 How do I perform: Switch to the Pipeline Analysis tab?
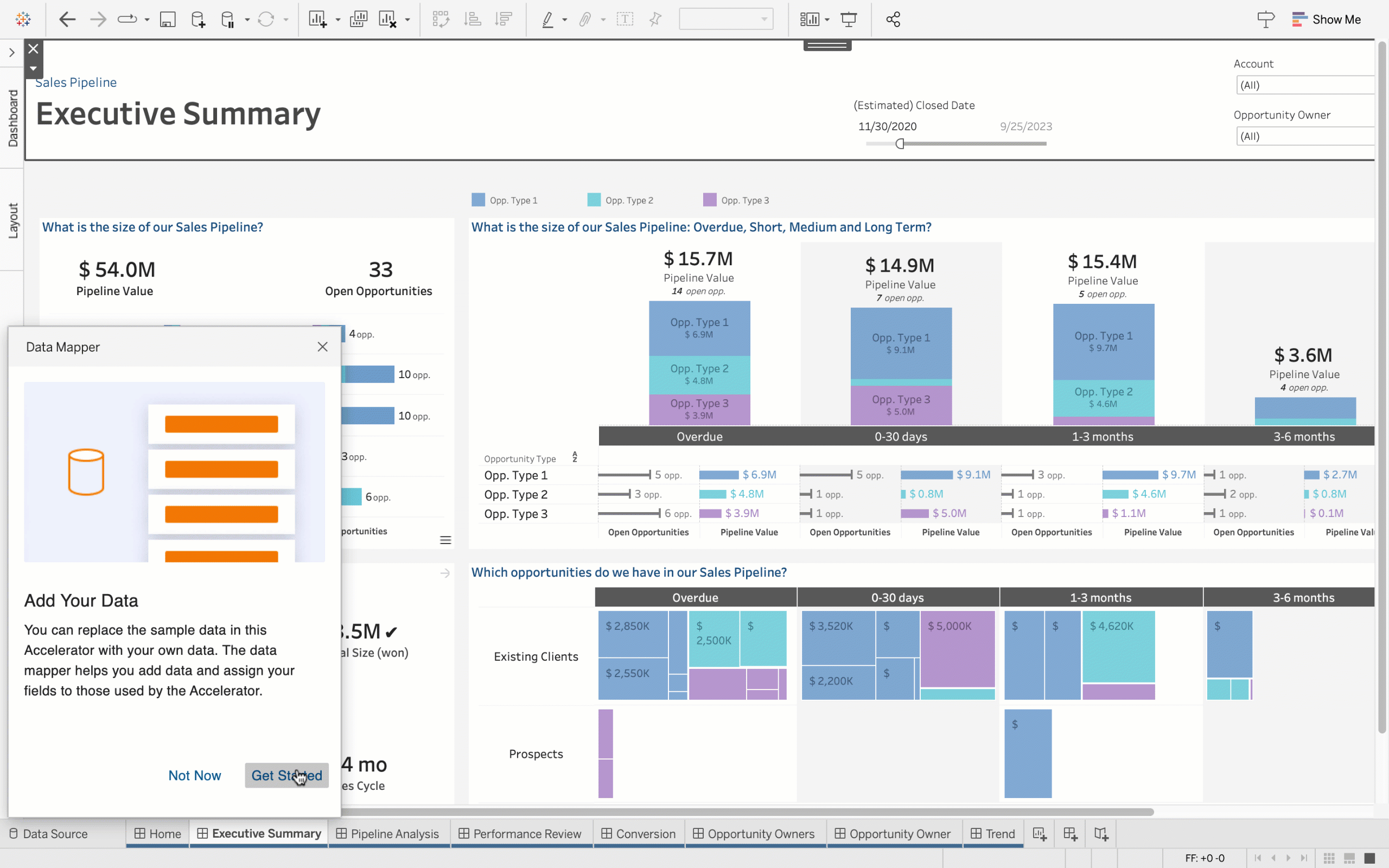pyautogui.click(x=395, y=833)
